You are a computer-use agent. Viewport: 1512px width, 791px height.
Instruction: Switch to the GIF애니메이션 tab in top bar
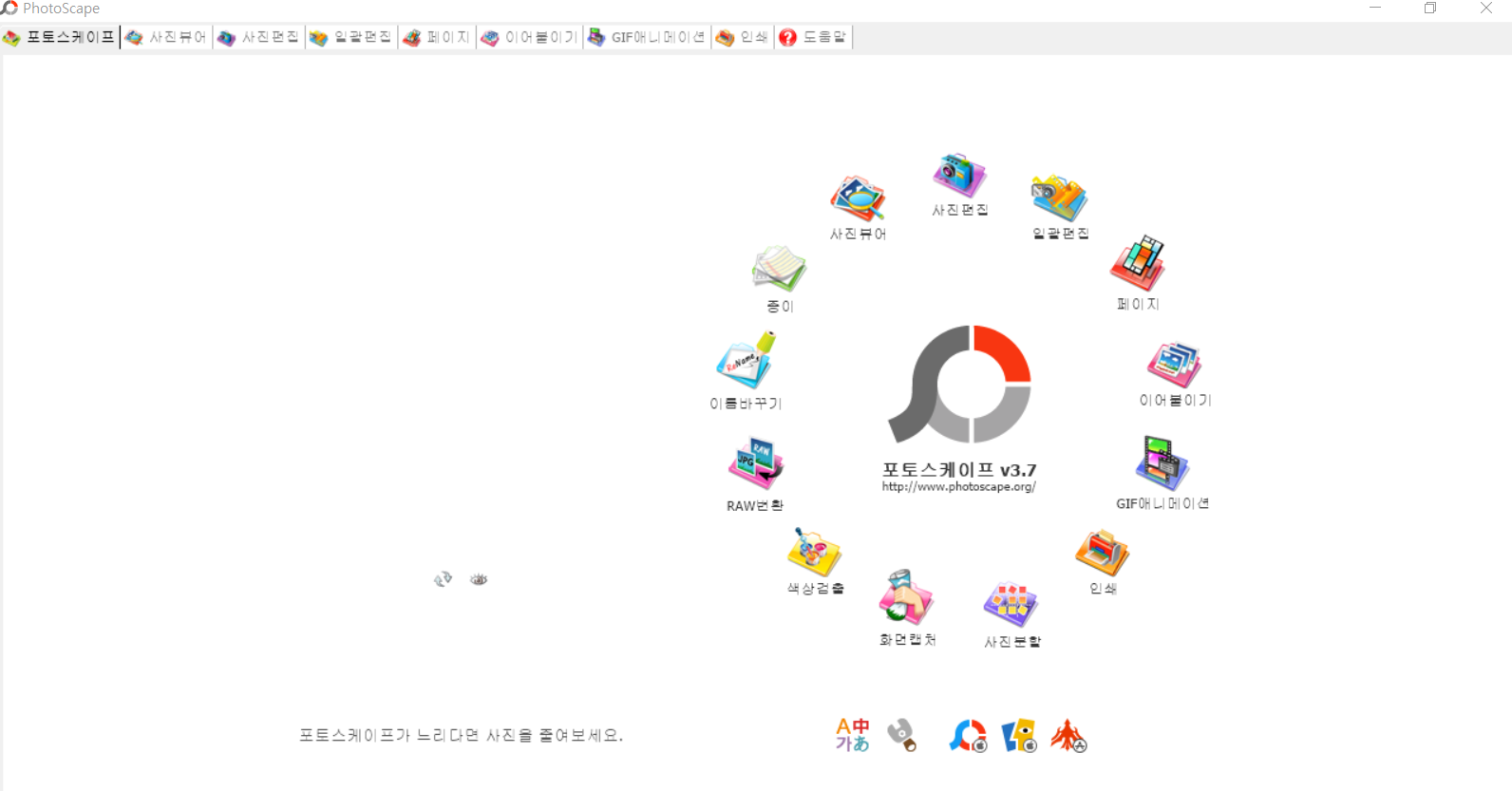click(x=647, y=37)
